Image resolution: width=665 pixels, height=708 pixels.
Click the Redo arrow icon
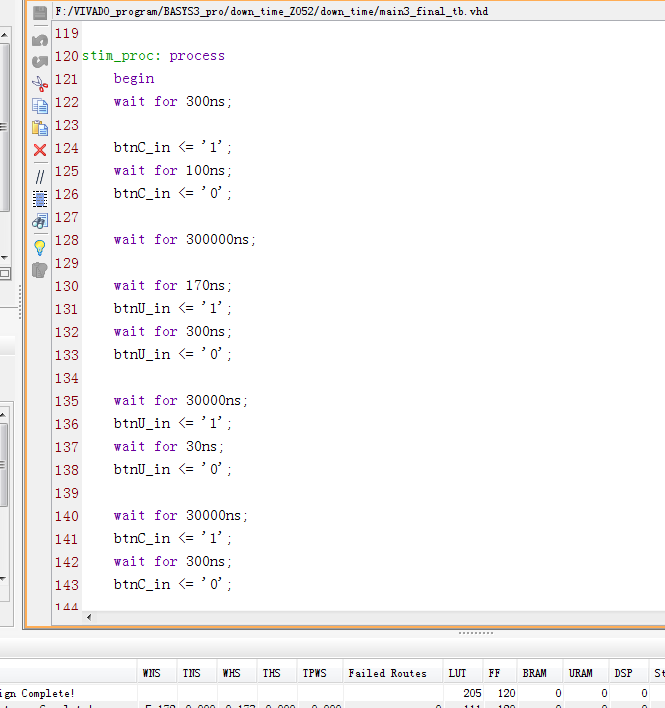(40, 62)
